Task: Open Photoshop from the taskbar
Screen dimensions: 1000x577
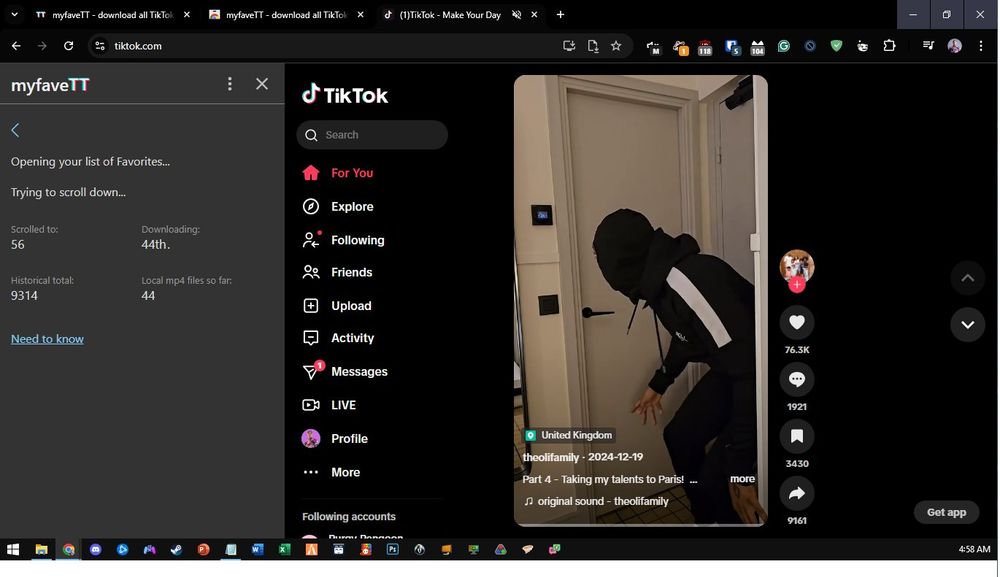Action: coord(392,549)
